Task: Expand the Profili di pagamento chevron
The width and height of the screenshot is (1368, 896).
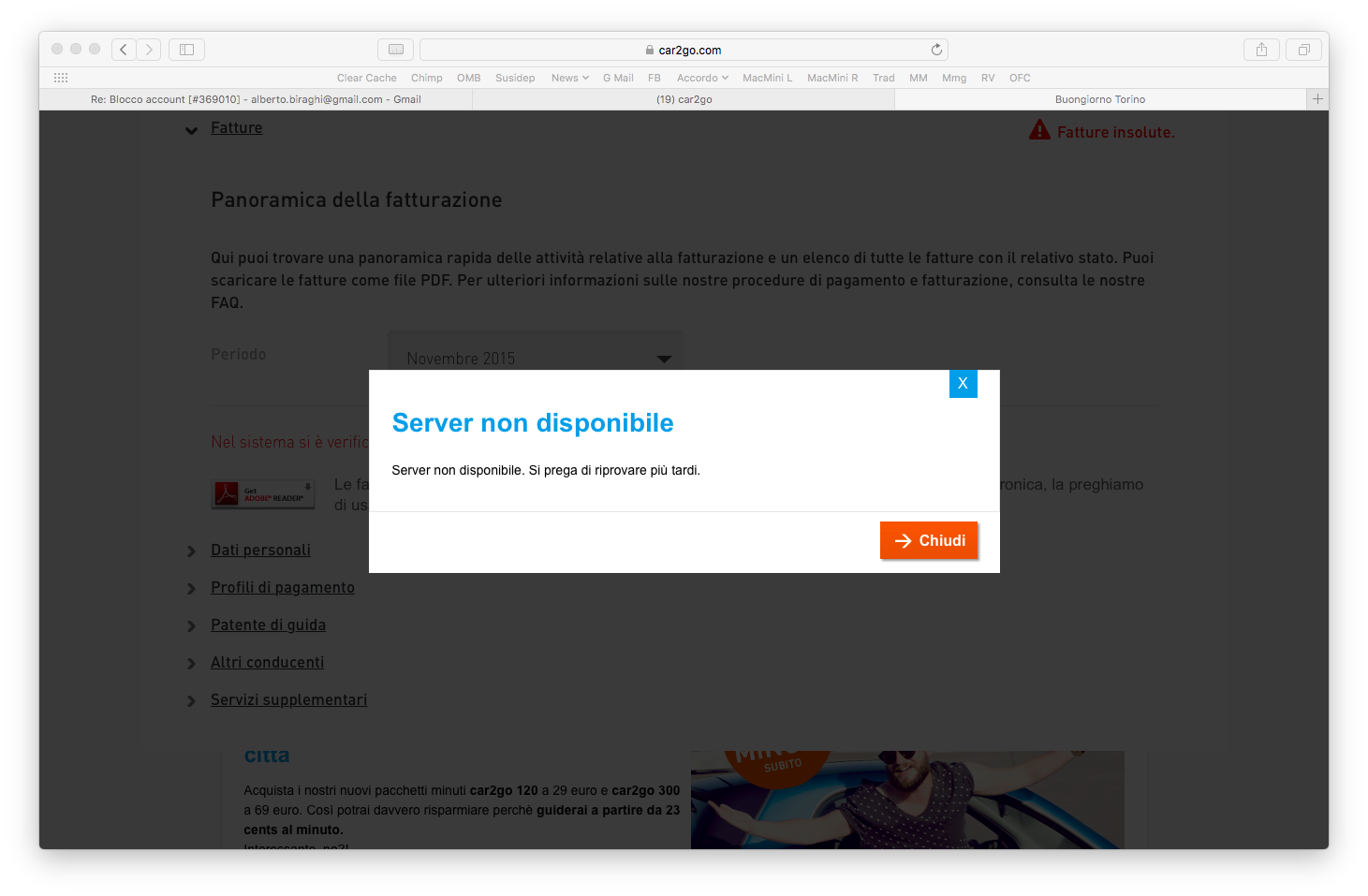Action: point(191,588)
